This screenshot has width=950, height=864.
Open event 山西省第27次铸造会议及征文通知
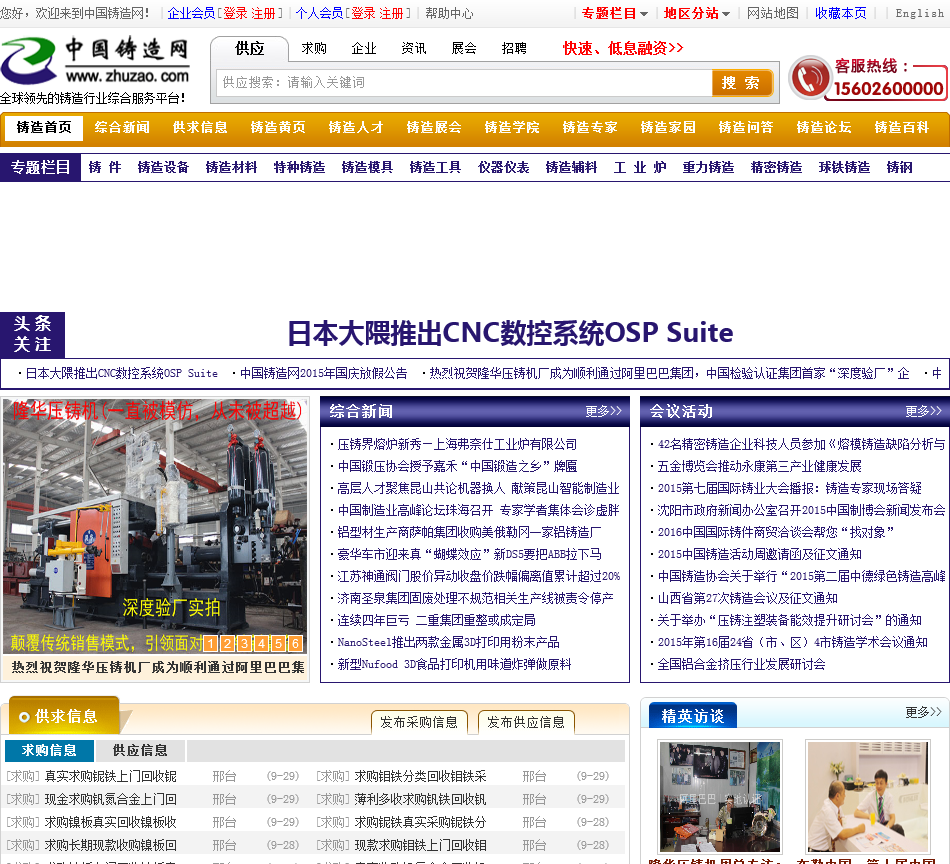point(748,599)
